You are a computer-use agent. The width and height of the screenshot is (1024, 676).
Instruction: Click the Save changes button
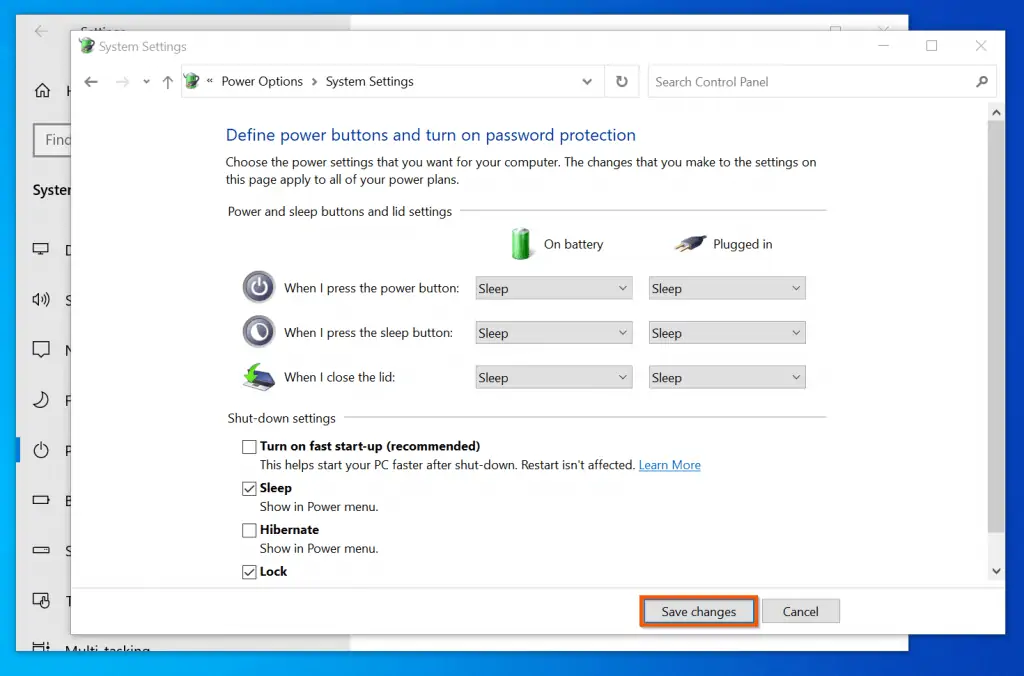(x=698, y=612)
